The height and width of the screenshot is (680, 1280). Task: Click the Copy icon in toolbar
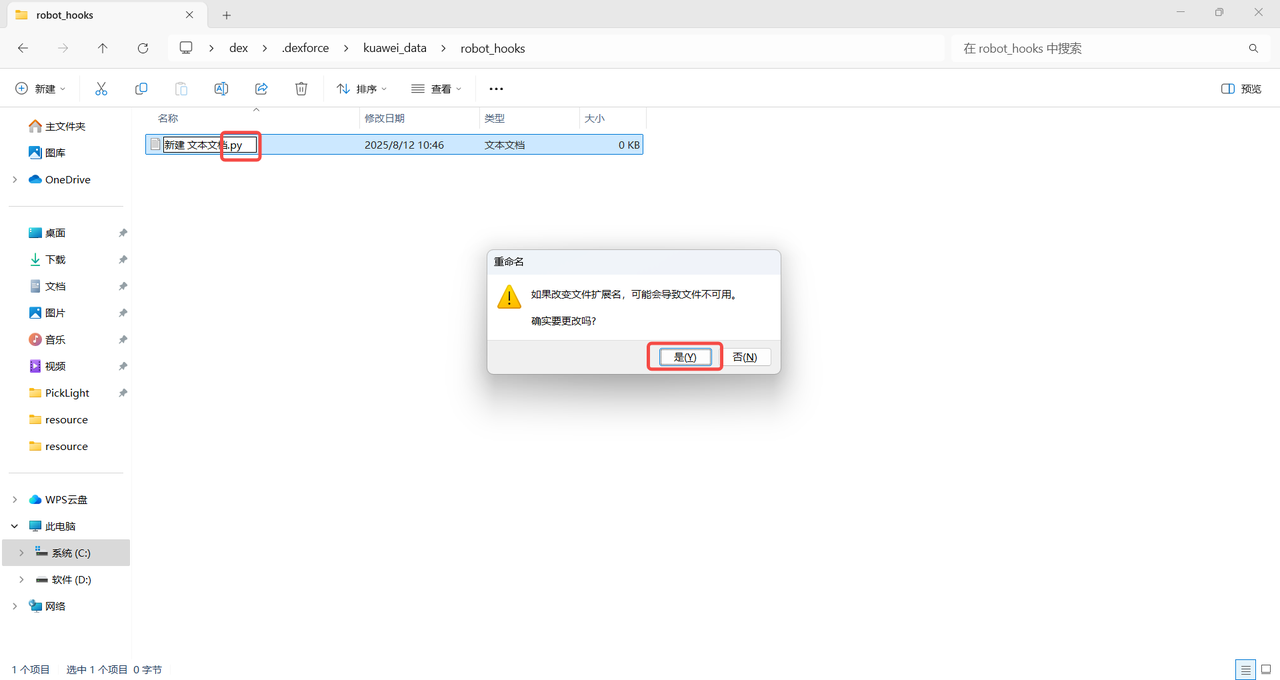[141, 89]
